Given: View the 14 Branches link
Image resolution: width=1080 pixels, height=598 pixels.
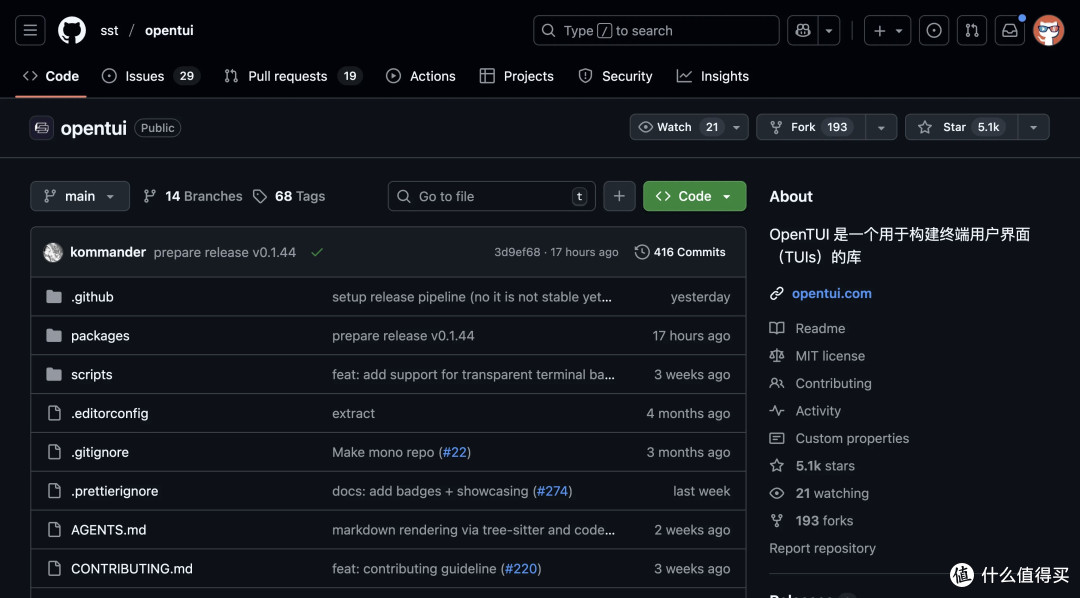Looking at the screenshot, I should point(193,196).
